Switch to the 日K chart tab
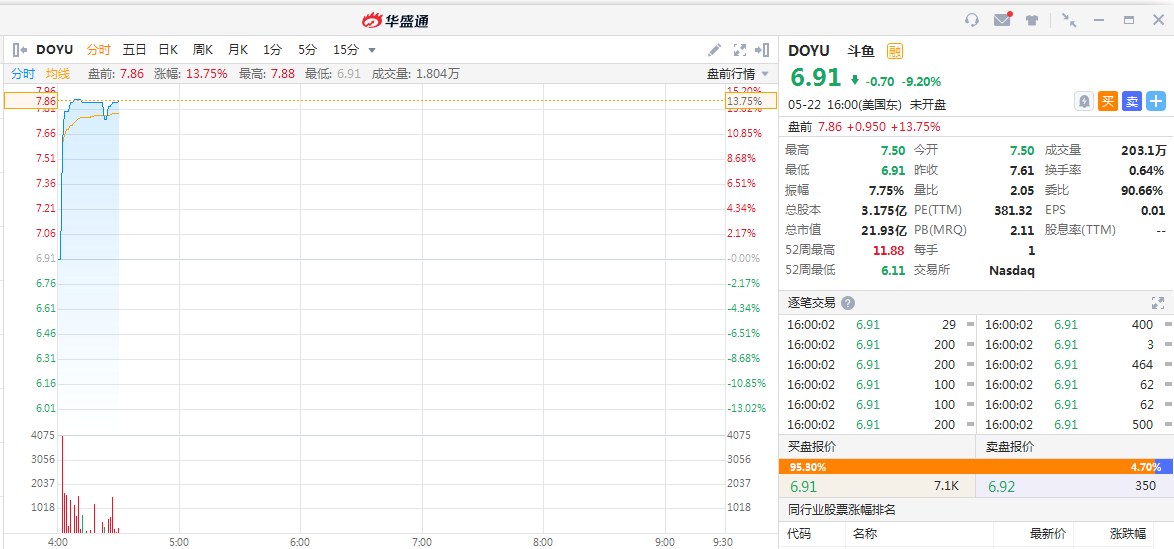The height and width of the screenshot is (549, 1174). coord(168,50)
